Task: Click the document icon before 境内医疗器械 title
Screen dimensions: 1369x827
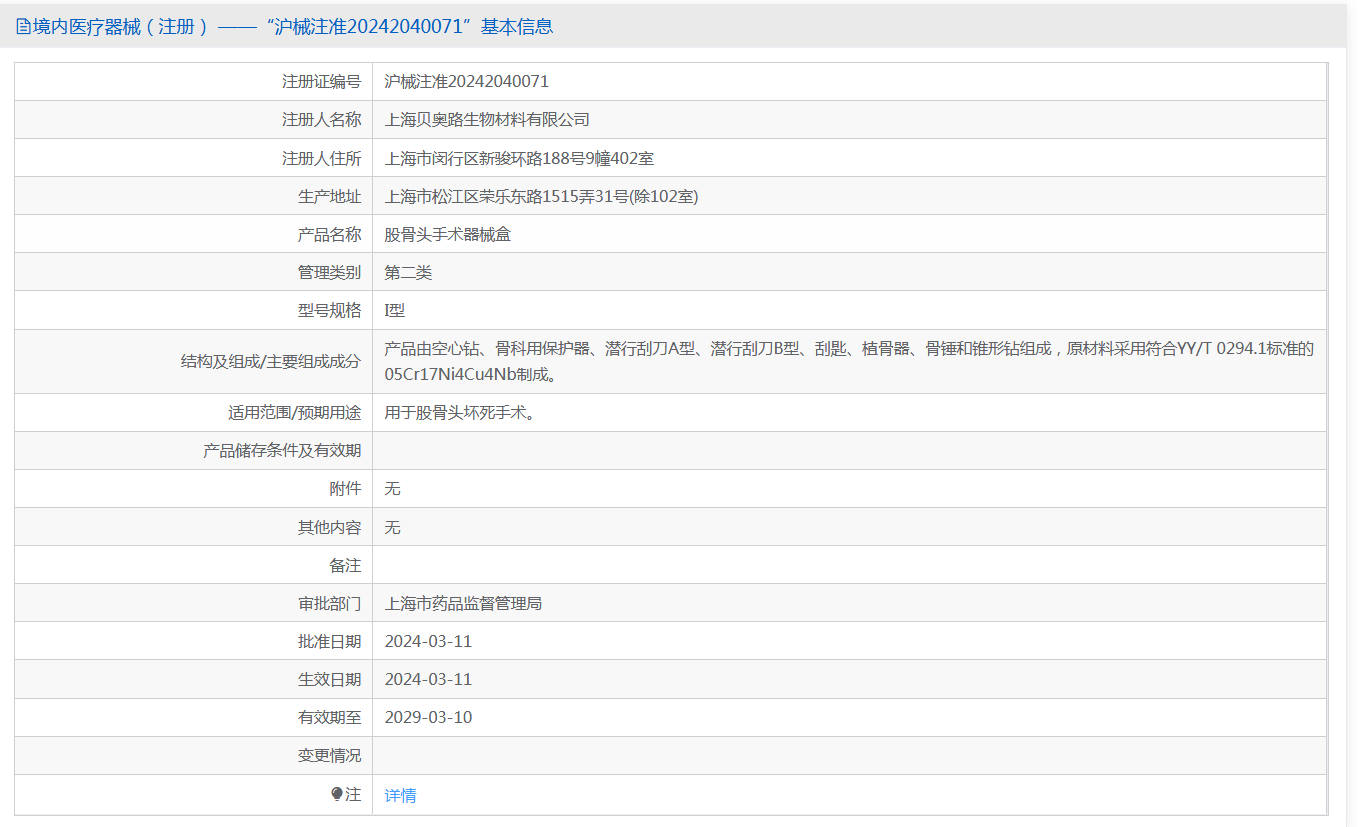Action: click(x=23, y=27)
